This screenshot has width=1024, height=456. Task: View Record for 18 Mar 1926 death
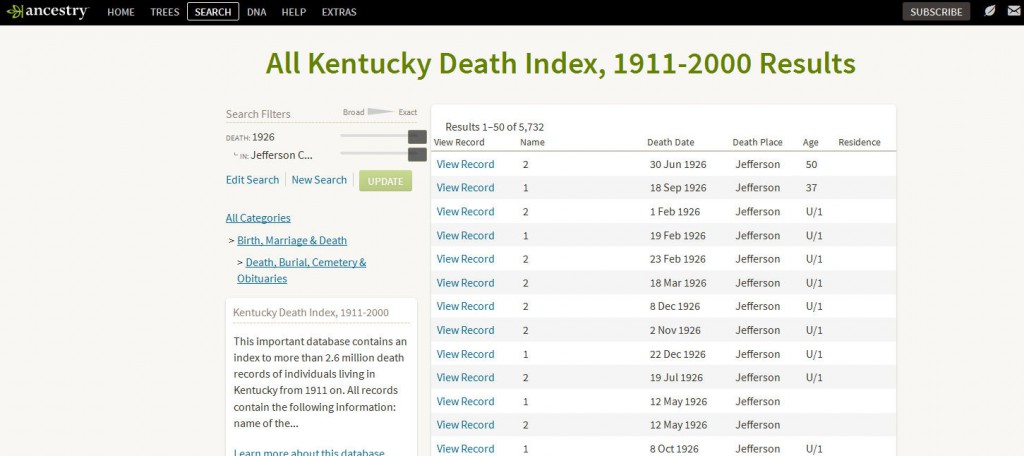465,283
